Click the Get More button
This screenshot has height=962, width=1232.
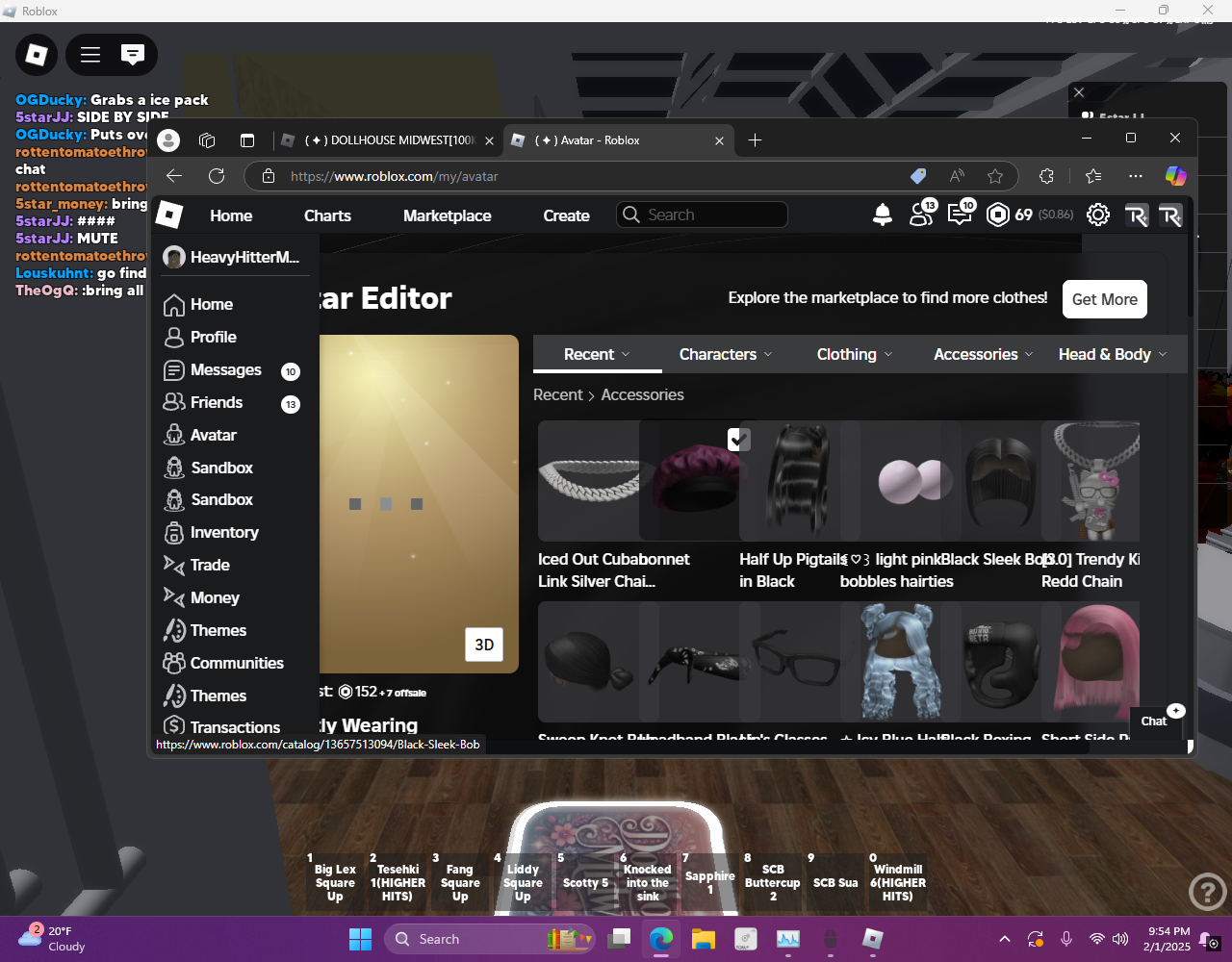(x=1105, y=299)
